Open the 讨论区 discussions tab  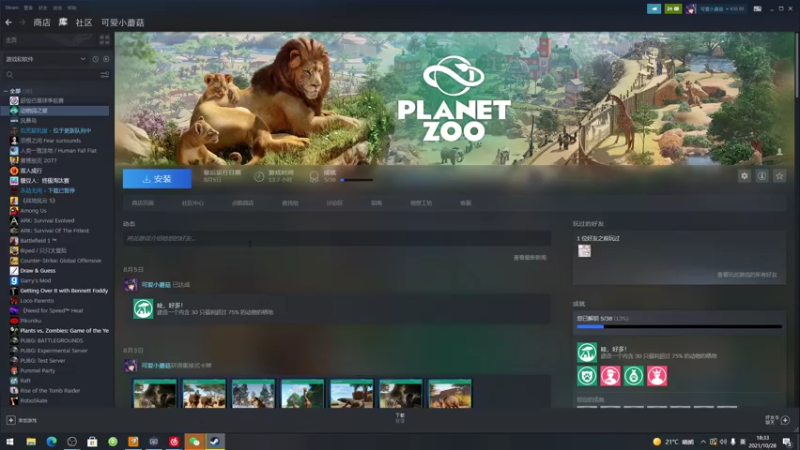335,203
